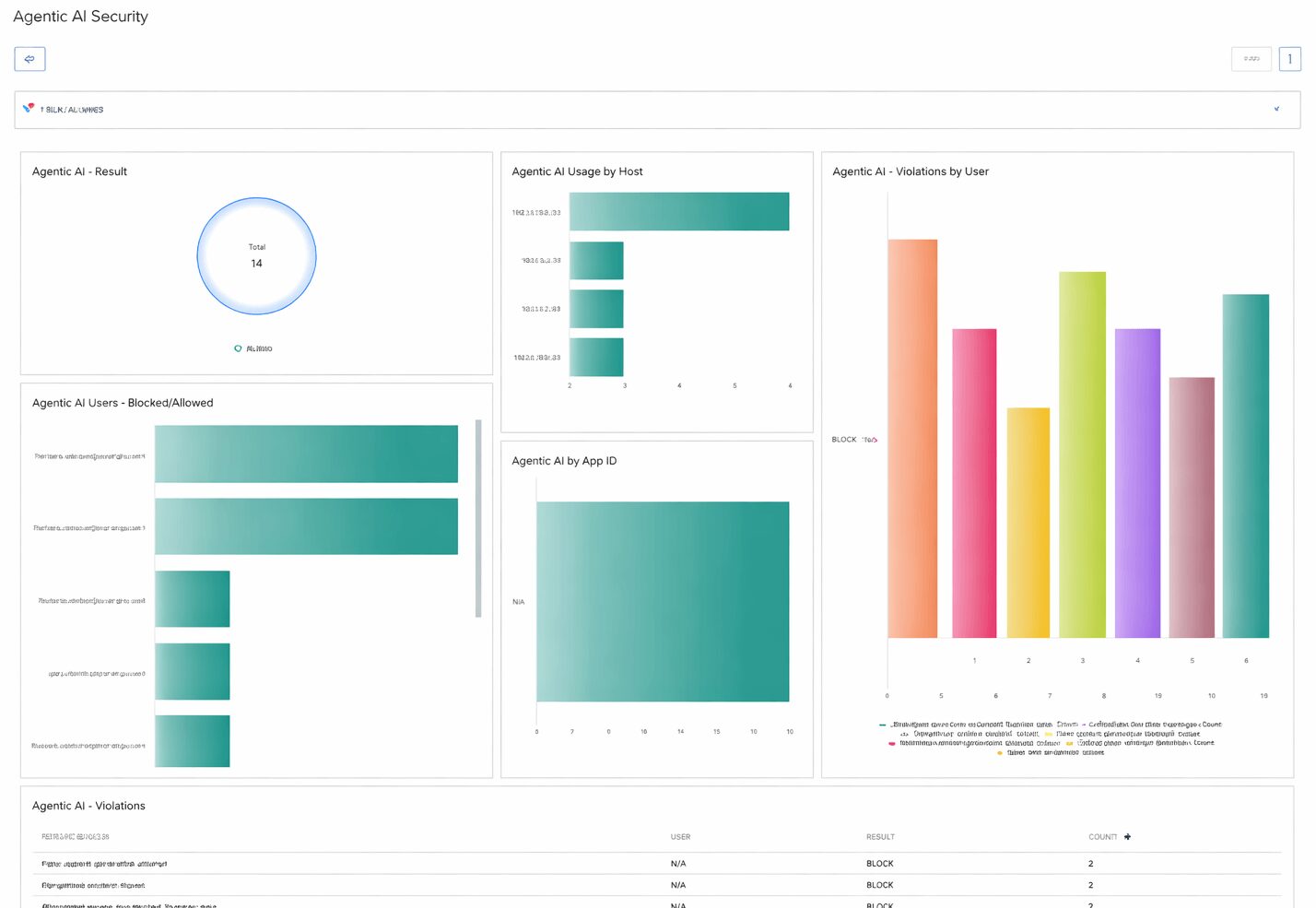This screenshot has height=908, width=1316.
Task: Click the small button left of the page indicator
Action: coord(1251,58)
